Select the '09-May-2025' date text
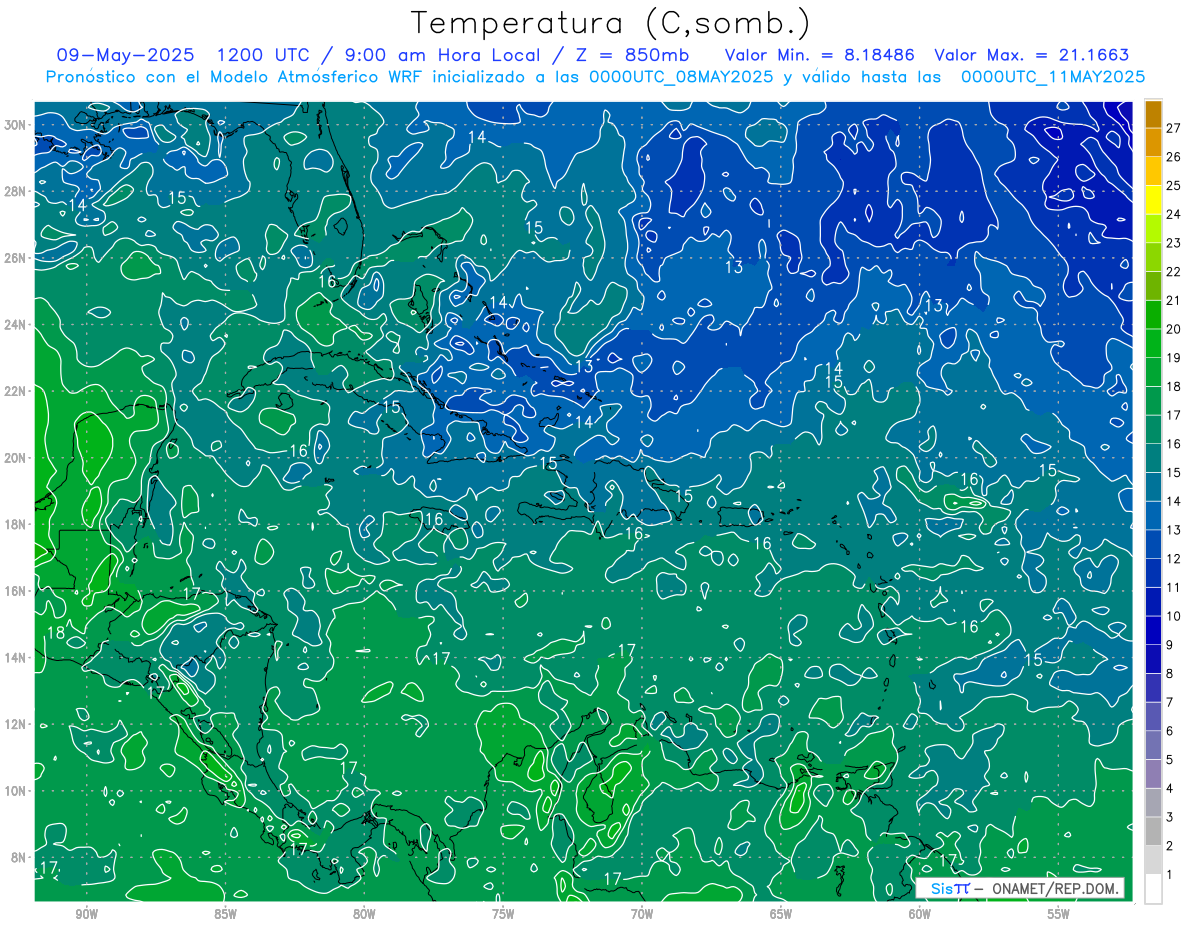 pyautogui.click(x=125, y=55)
